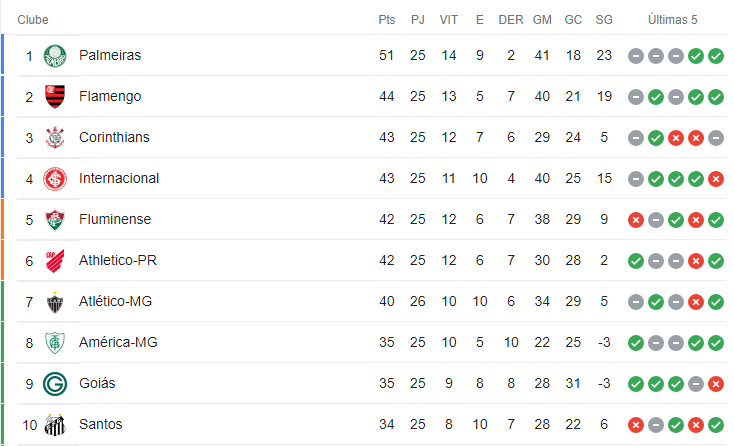Click the Santos club crest
The image size is (734, 446).
point(55,425)
